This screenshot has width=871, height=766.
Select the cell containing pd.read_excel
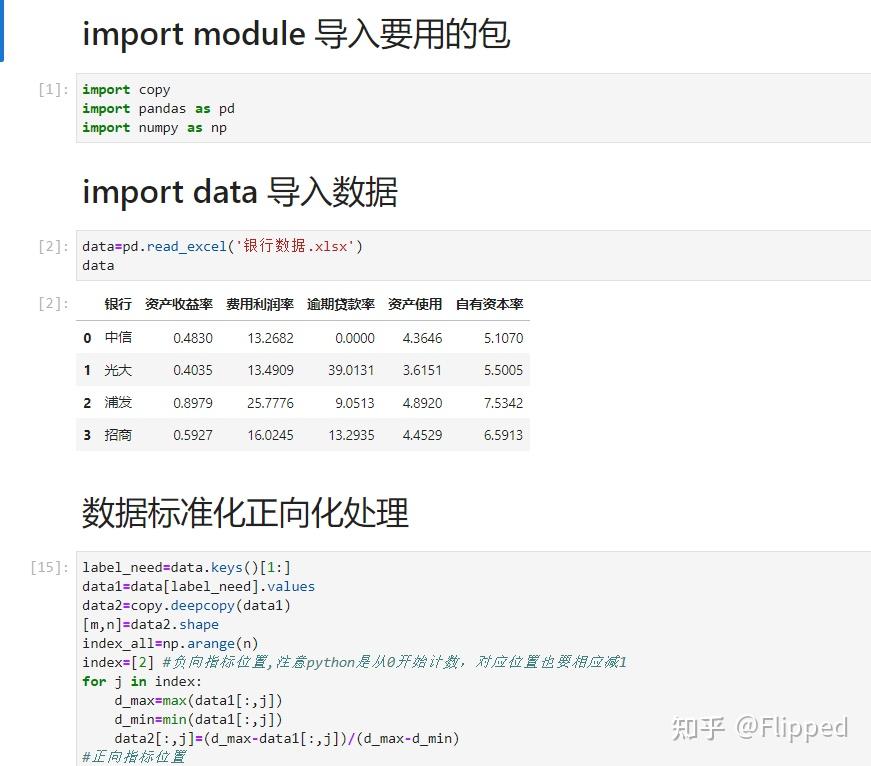click(473, 256)
